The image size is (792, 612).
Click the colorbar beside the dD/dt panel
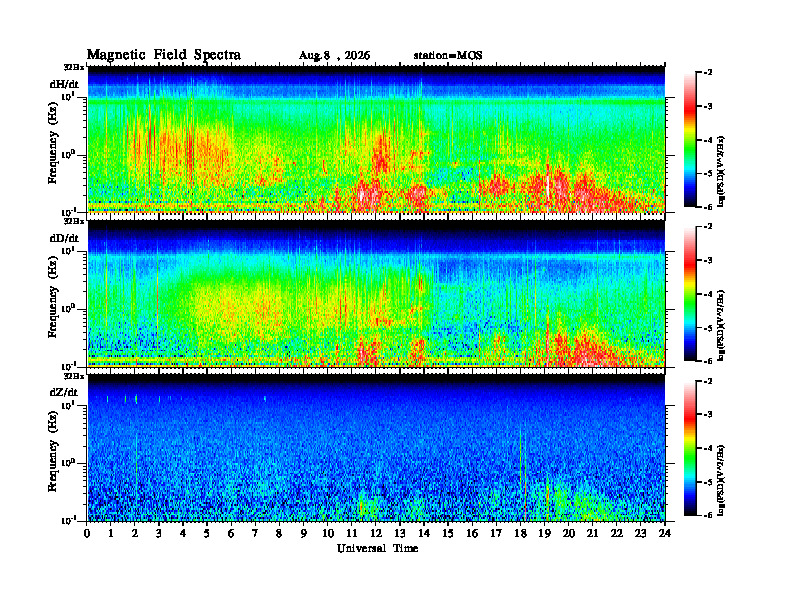tap(689, 294)
